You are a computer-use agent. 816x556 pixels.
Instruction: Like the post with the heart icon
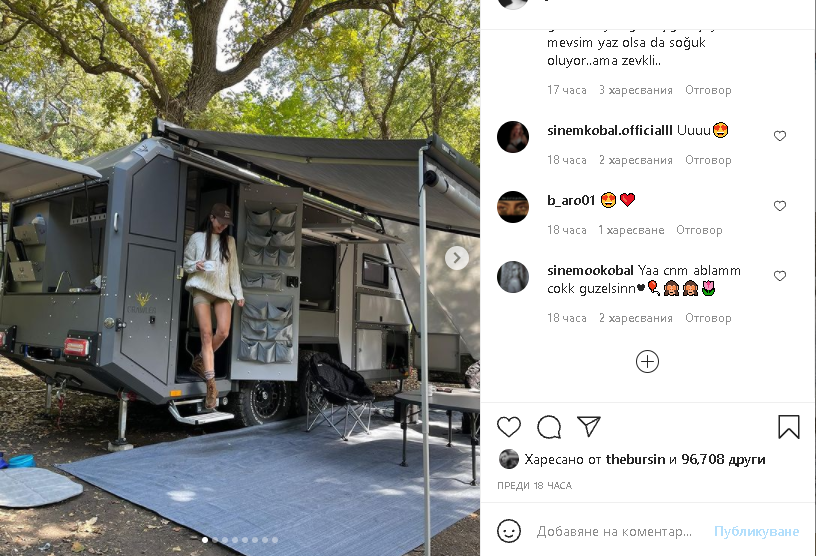tap(508, 427)
